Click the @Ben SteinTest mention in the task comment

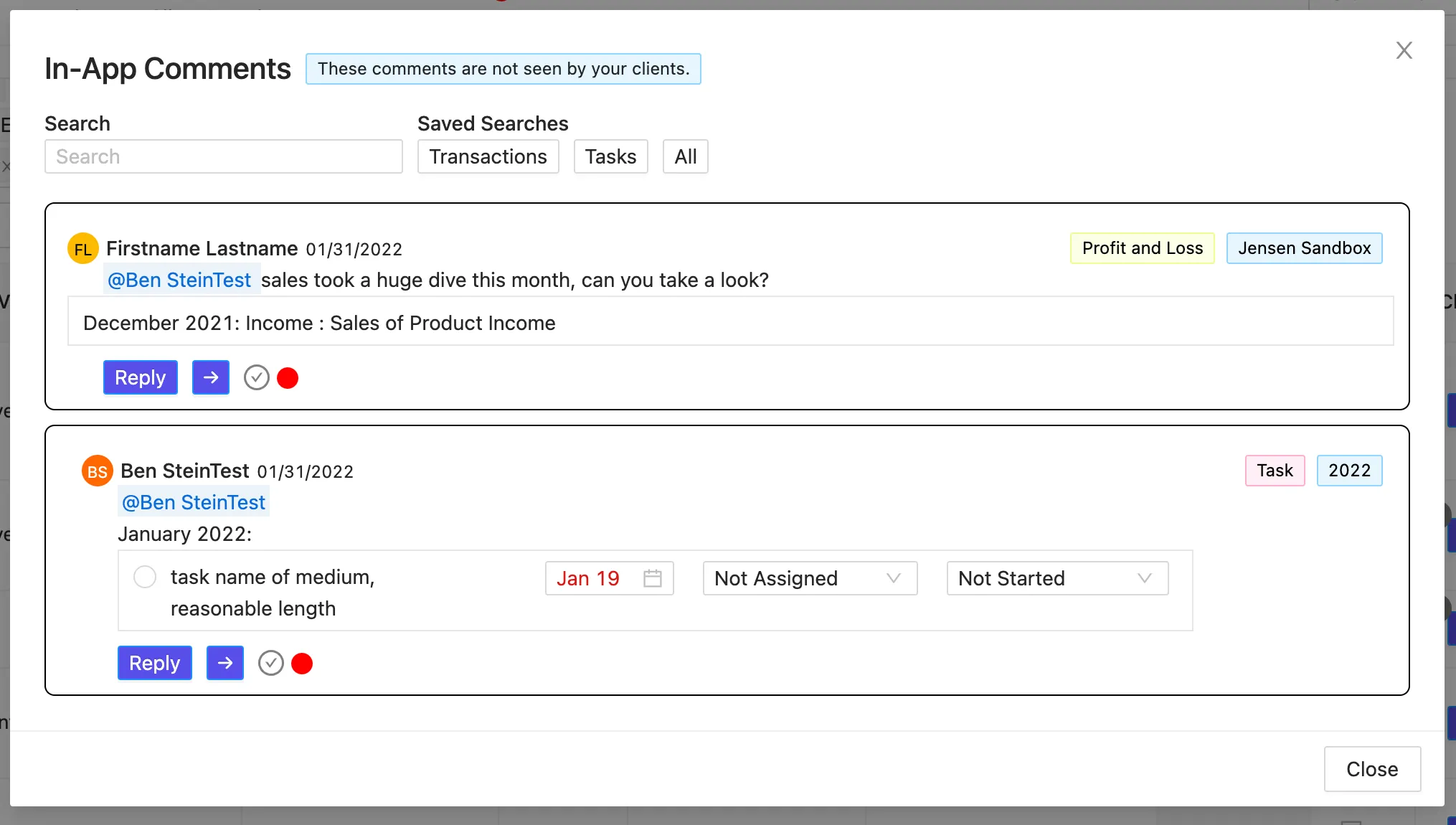coord(194,502)
